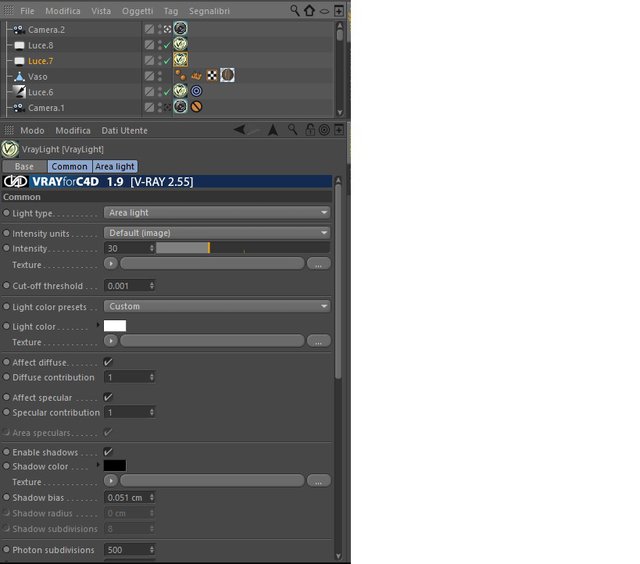Click the Shadow bias value field

pyautogui.click(x=127, y=497)
